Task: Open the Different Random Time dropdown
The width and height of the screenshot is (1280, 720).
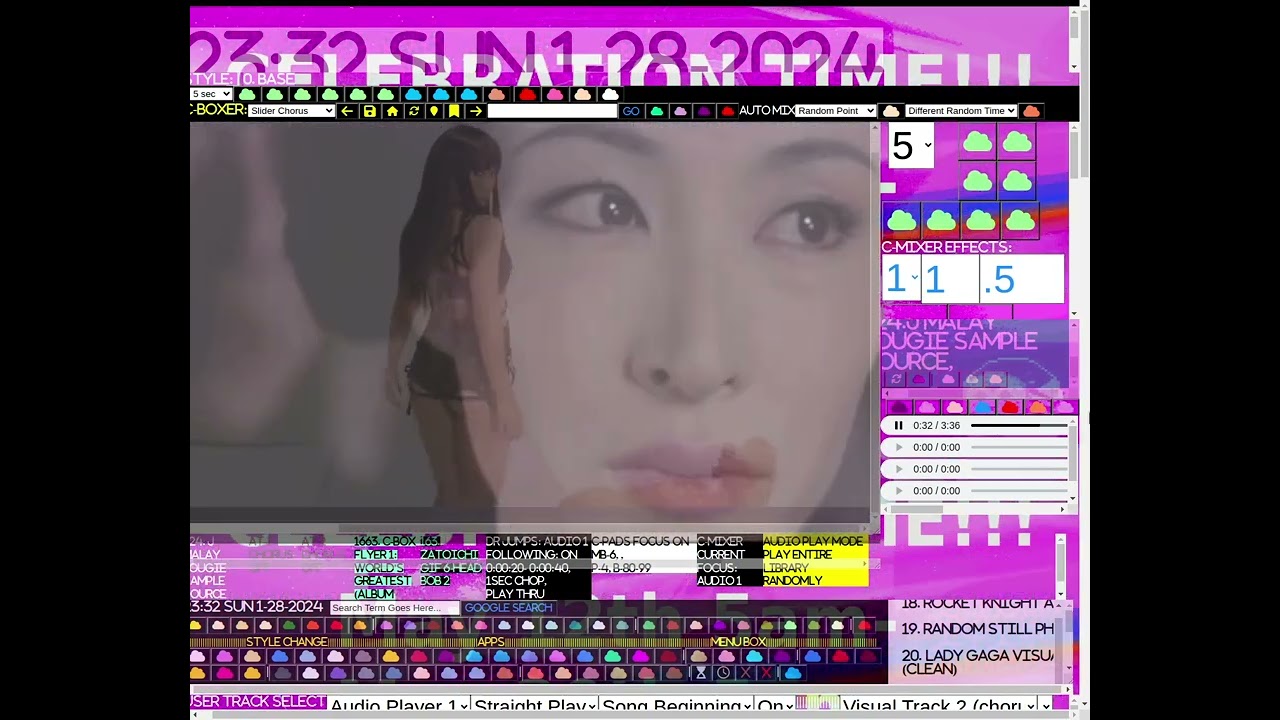Action: coord(961,111)
